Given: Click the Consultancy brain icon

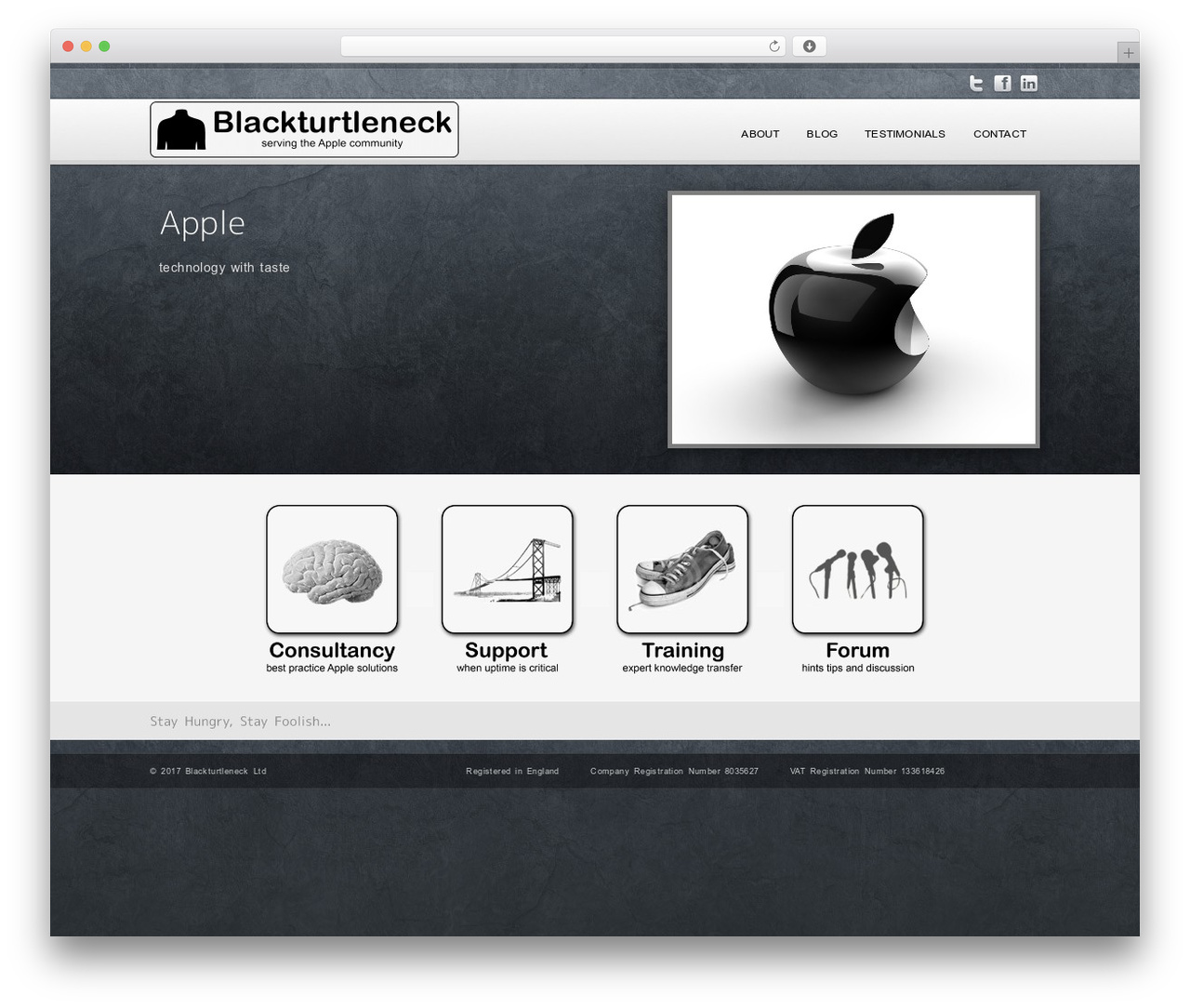Looking at the screenshot, I should pyautogui.click(x=332, y=569).
